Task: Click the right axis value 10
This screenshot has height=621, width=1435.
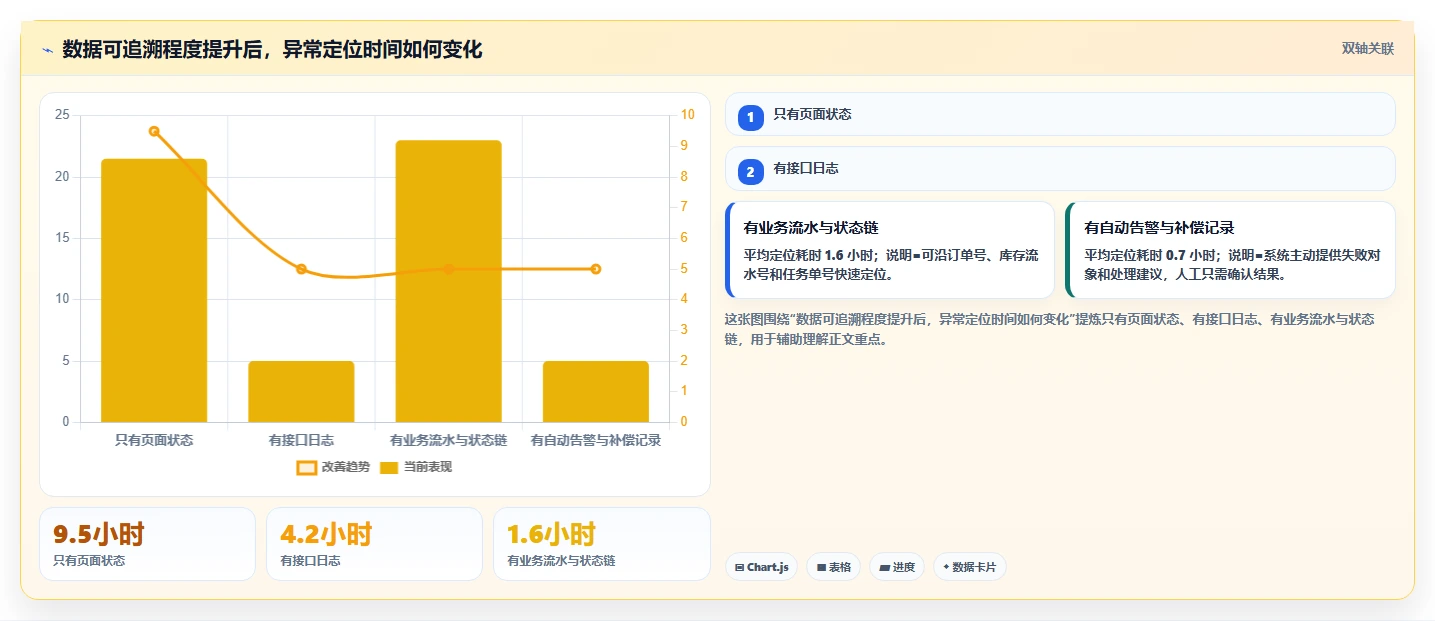Action: tap(687, 115)
